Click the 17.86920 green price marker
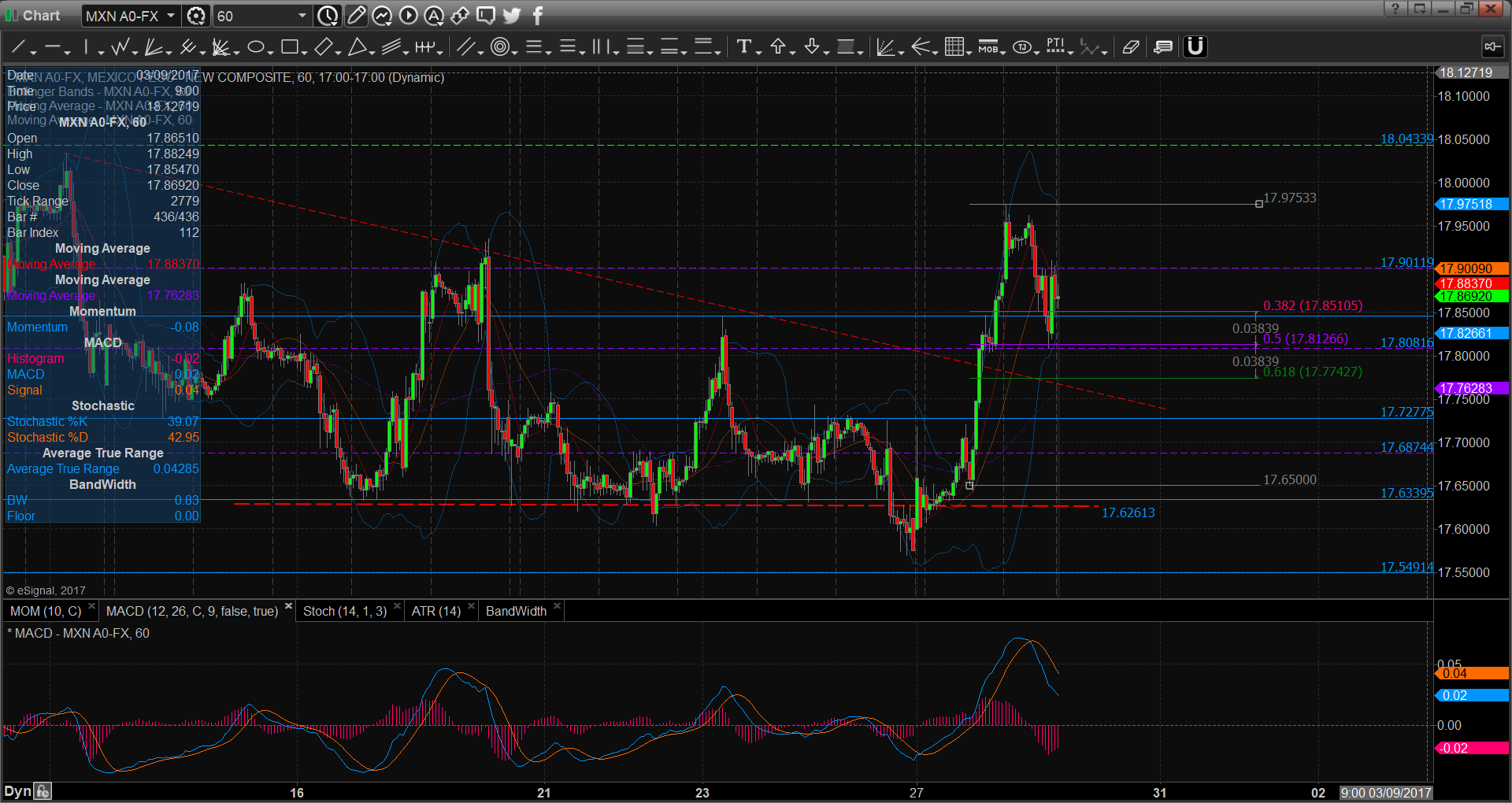Screen dimensions: 1512x803 click(1472, 296)
